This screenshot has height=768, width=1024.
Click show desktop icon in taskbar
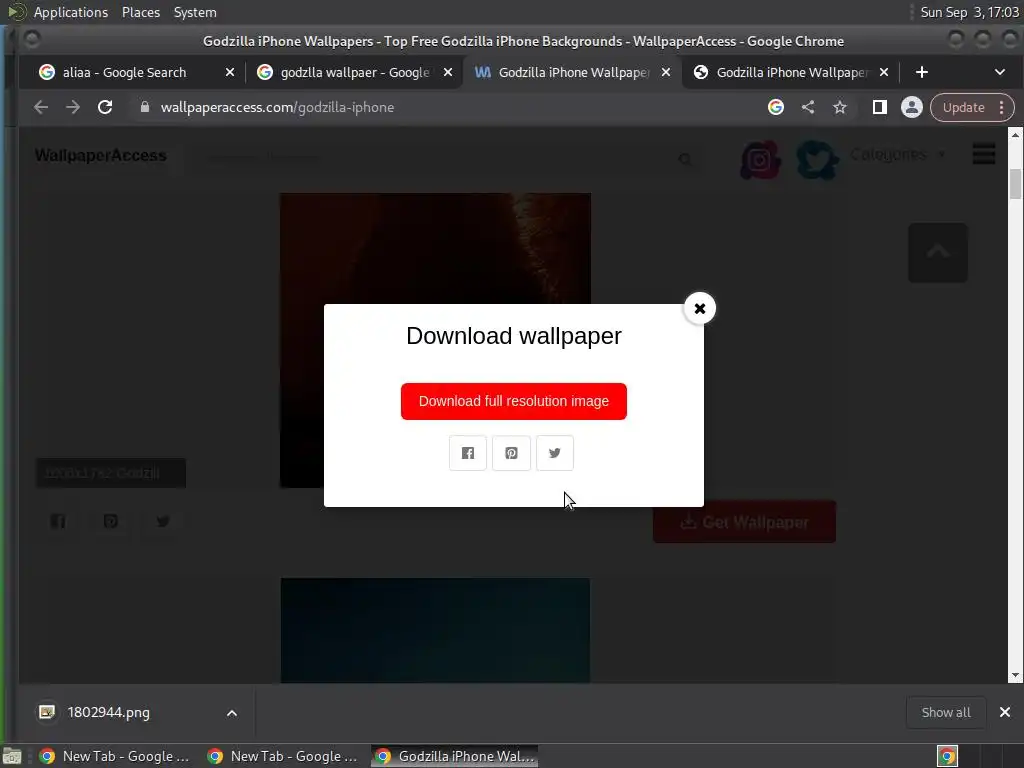tap(12, 756)
